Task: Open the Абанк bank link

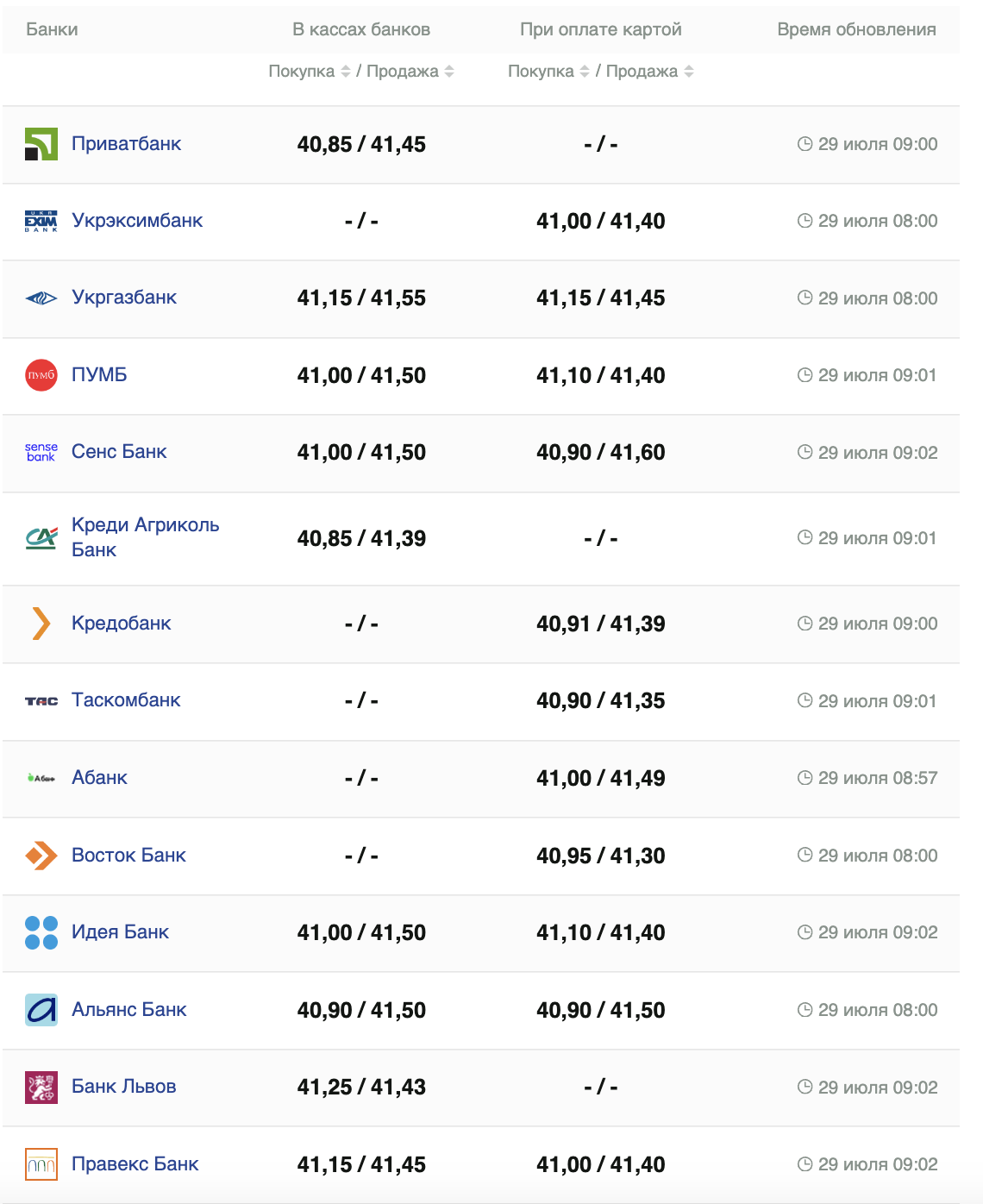Action: tap(99, 778)
